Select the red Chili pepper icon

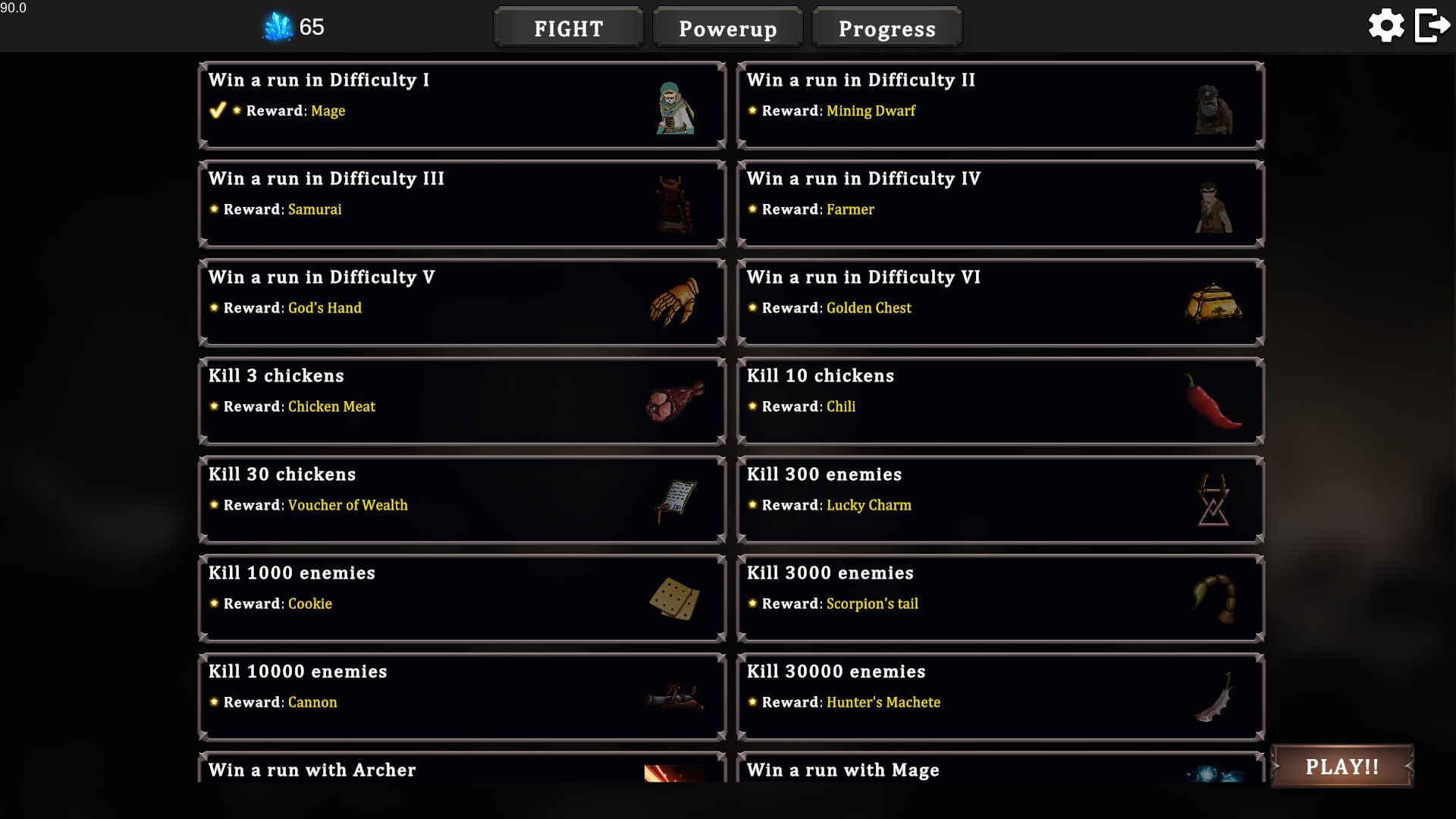(x=1212, y=402)
